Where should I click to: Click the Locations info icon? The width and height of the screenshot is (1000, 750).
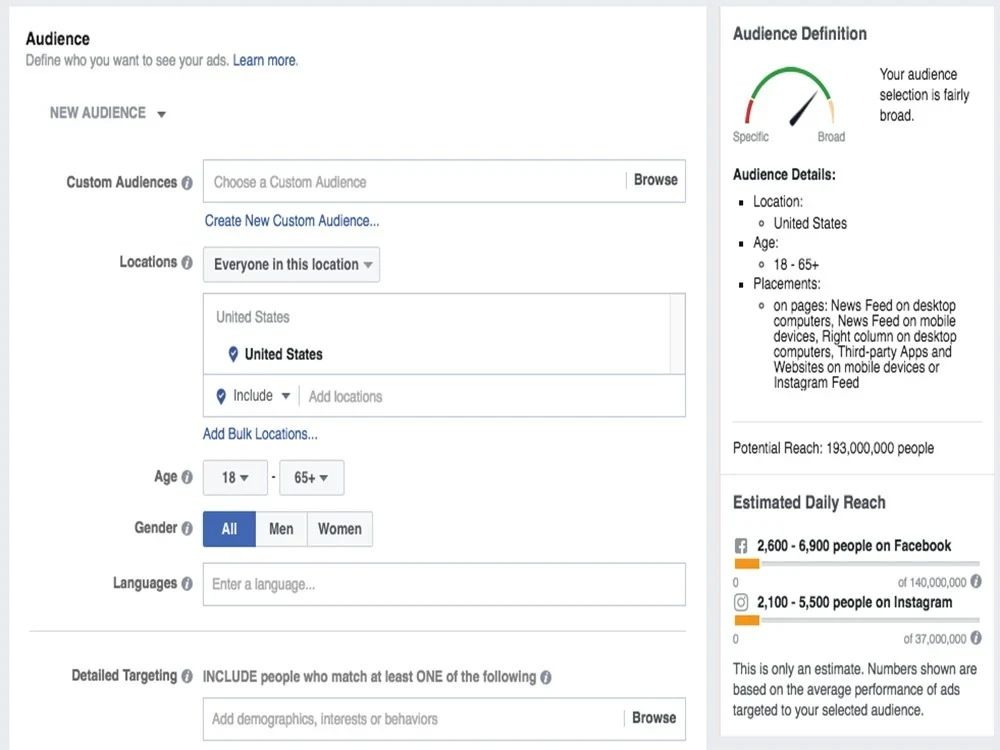click(x=187, y=263)
